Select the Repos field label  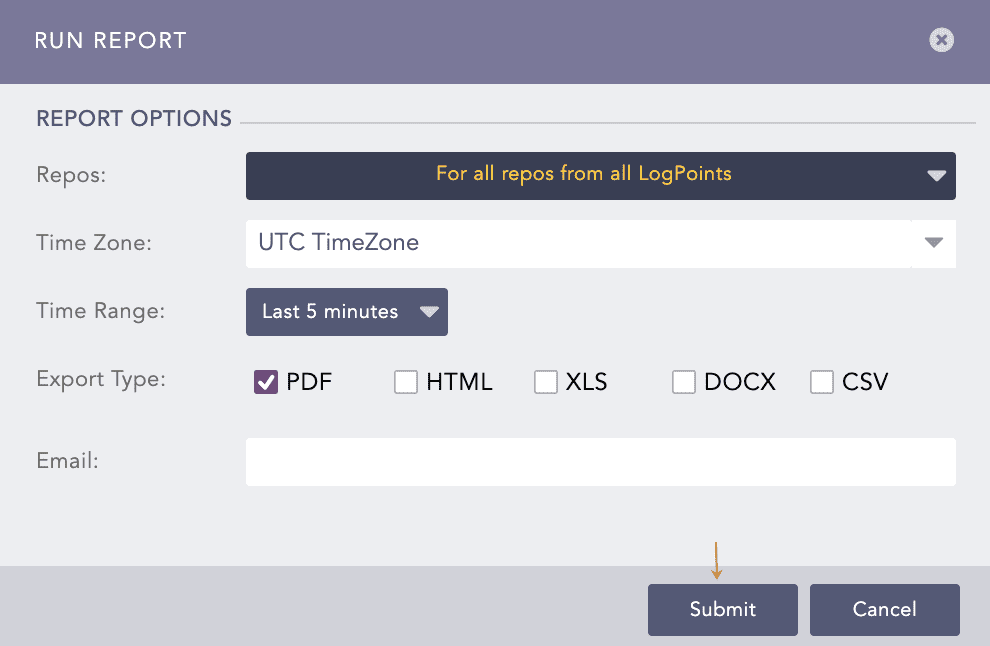click(71, 175)
